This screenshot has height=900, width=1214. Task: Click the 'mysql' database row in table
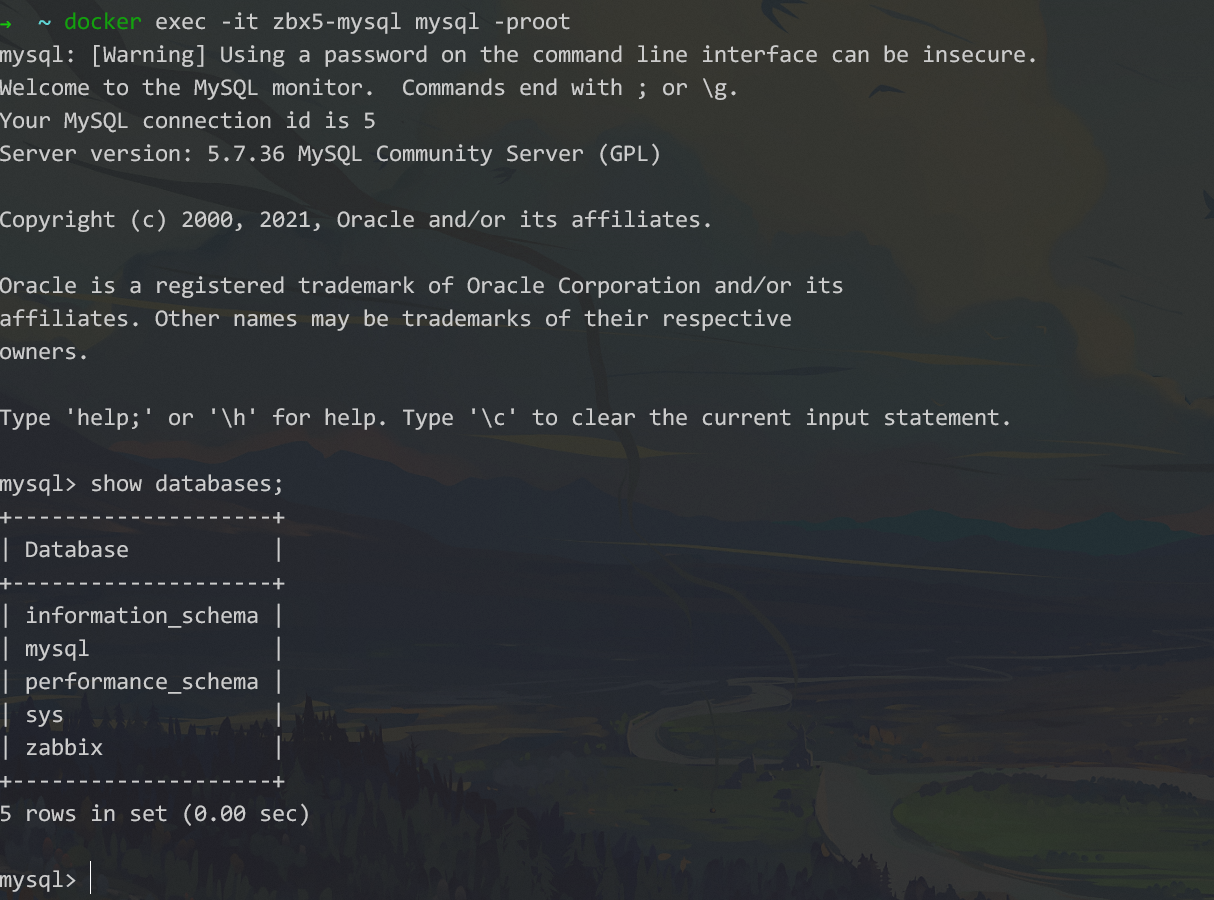57,649
